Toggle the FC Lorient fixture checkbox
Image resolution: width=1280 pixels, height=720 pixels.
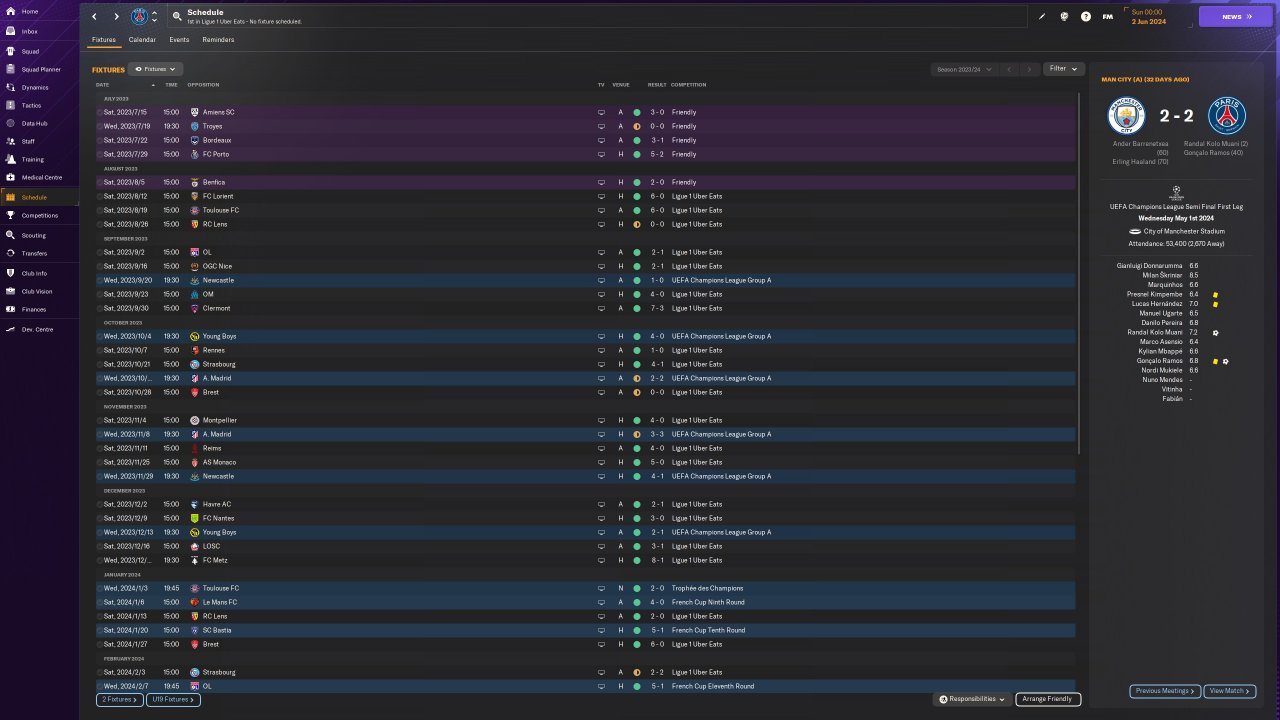pyautogui.click(x=100, y=196)
